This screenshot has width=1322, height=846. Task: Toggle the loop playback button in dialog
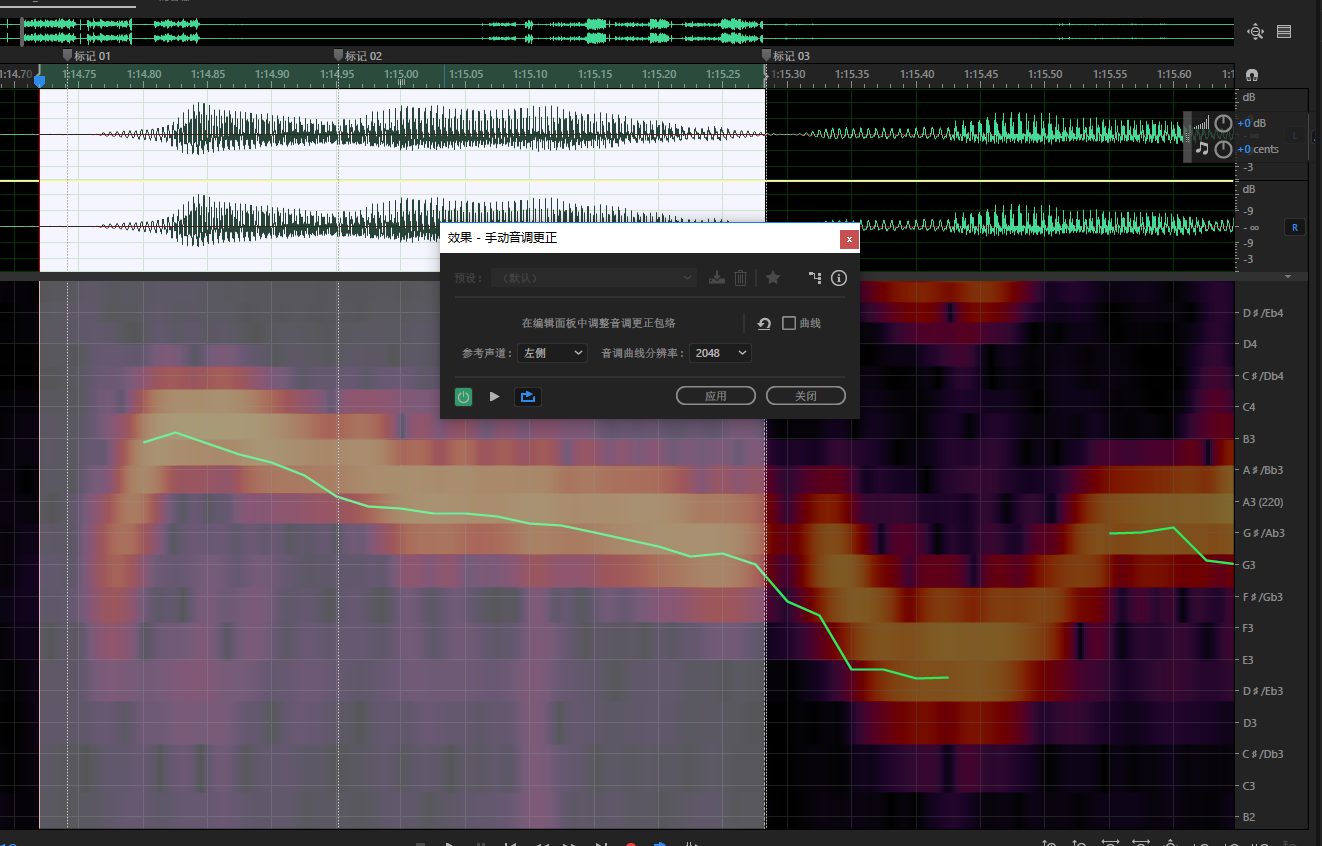[528, 397]
